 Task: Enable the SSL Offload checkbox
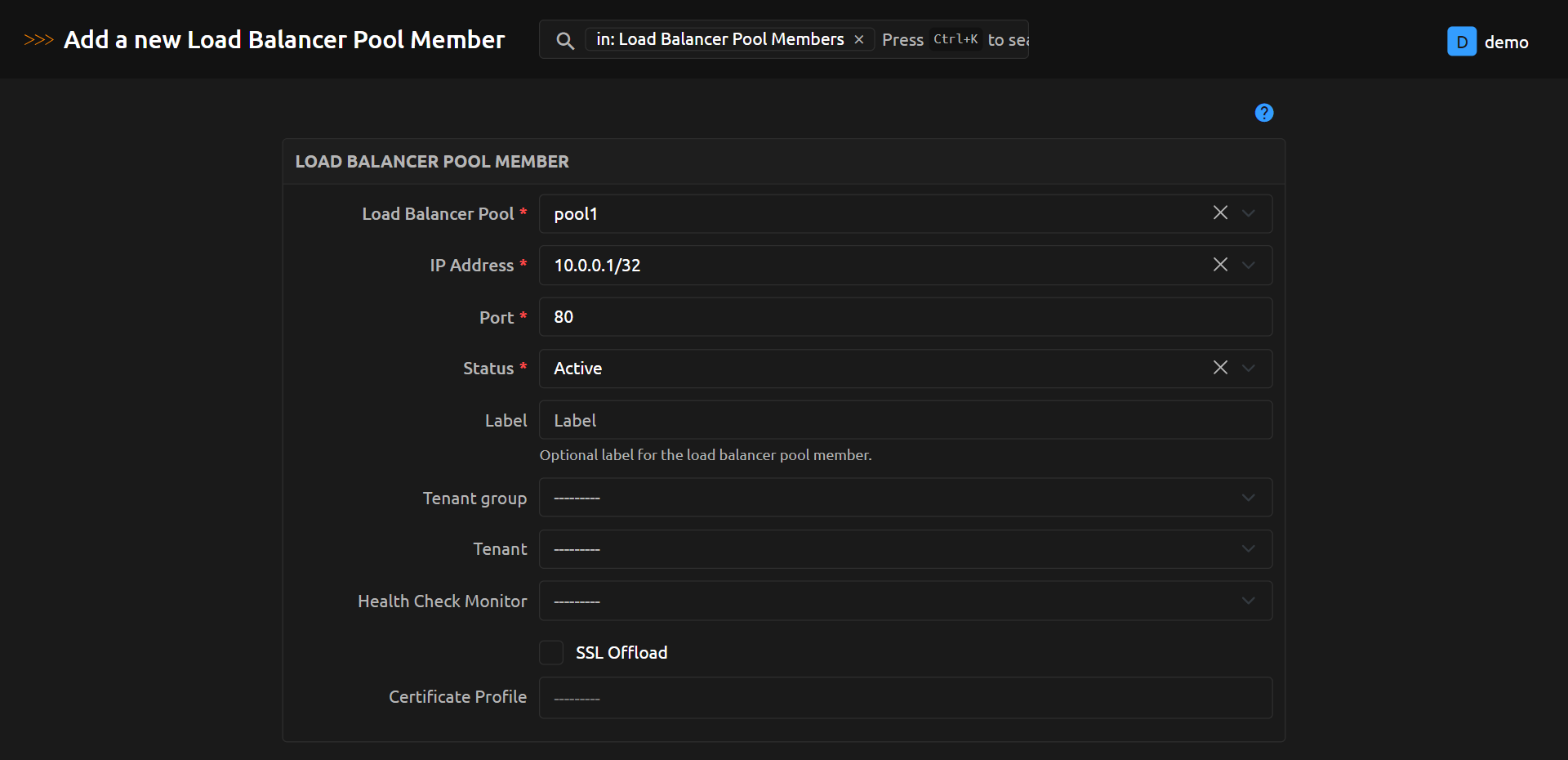click(x=551, y=652)
